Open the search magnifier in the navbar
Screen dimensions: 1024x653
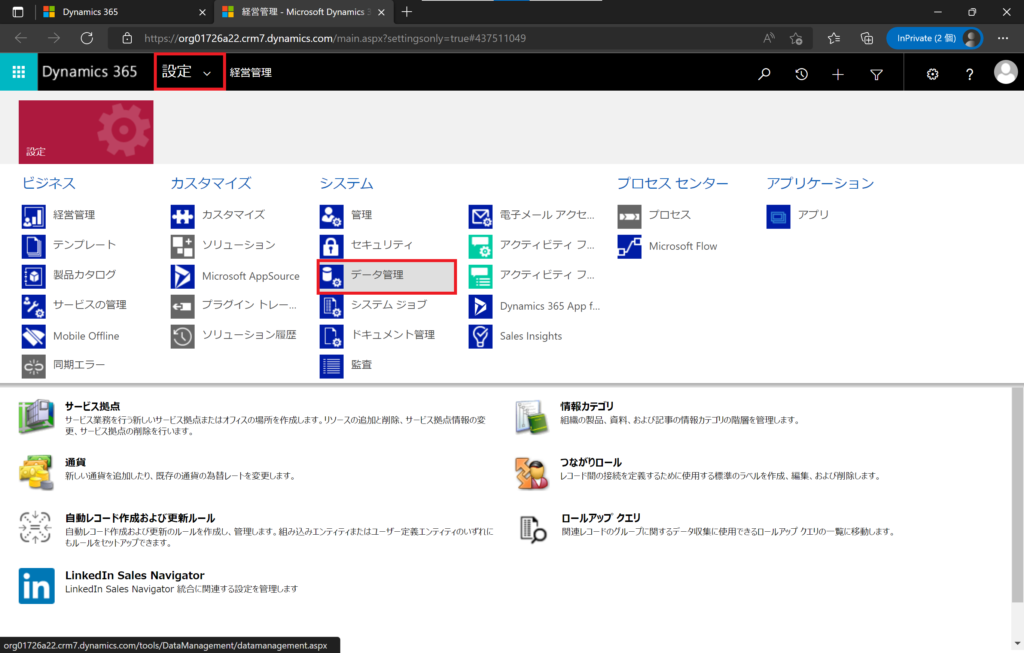pos(764,74)
